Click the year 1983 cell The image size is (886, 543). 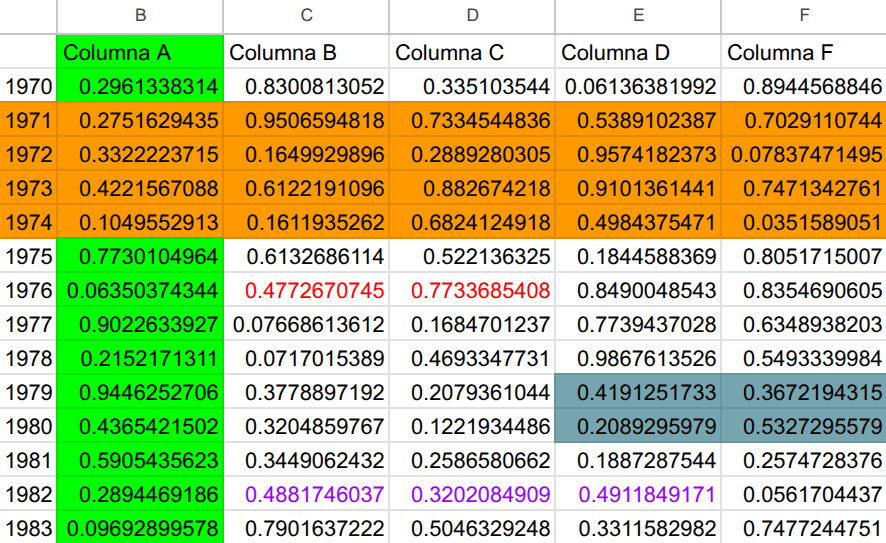click(x=28, y=527)
